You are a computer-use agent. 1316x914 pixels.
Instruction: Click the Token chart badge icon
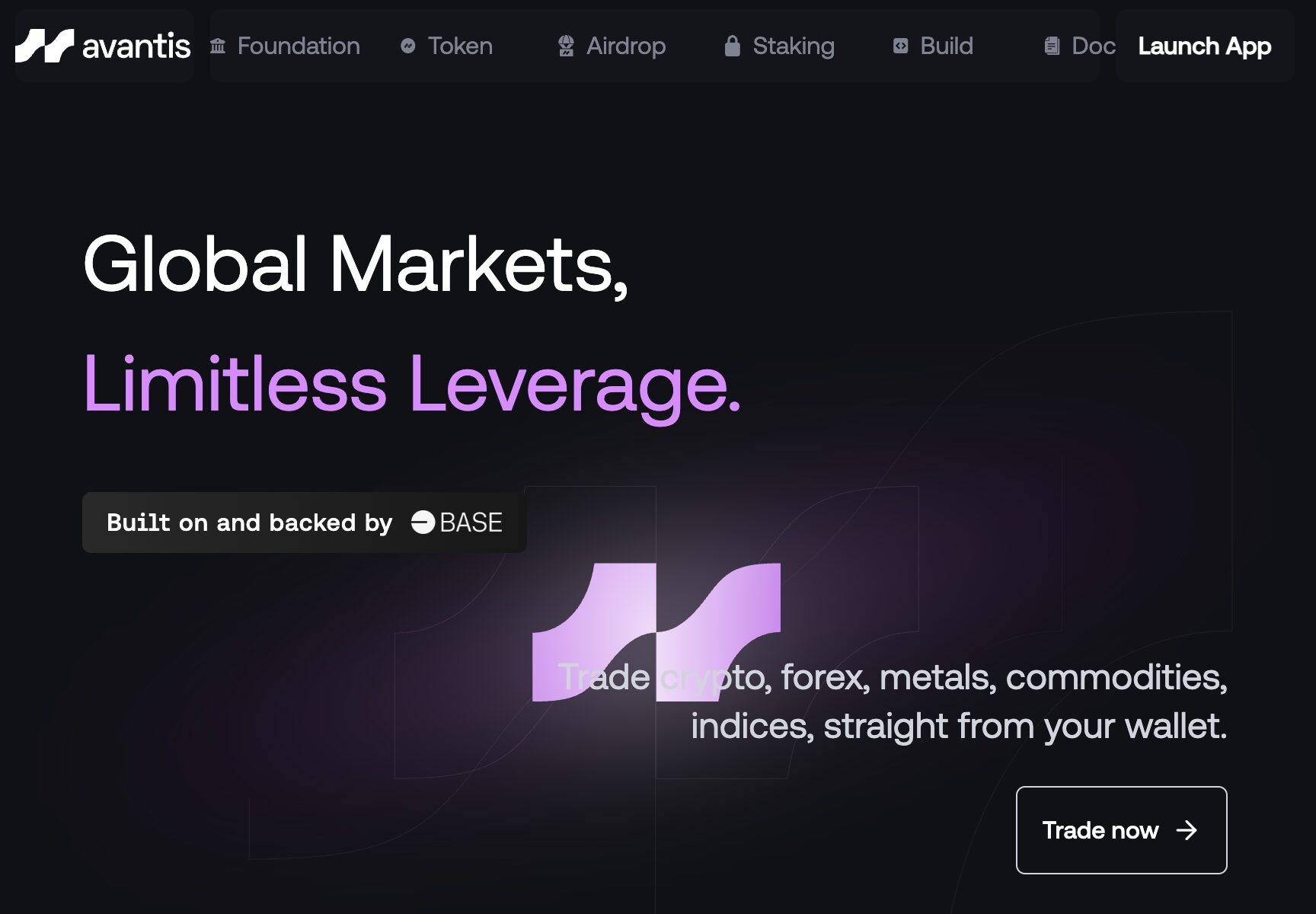pyautogui.click(x=408, y=46)
